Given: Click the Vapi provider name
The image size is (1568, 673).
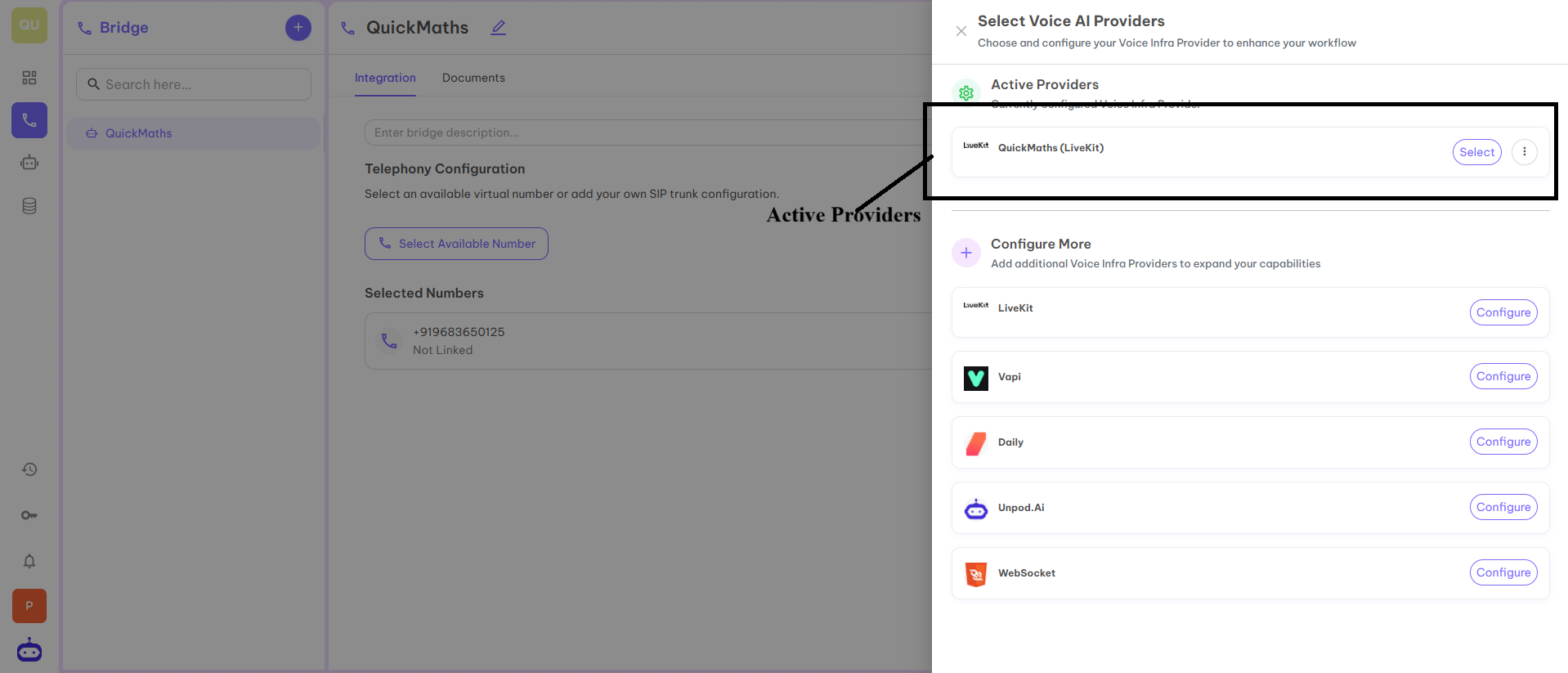Looking at the screenshot, I should (1010, 377).
